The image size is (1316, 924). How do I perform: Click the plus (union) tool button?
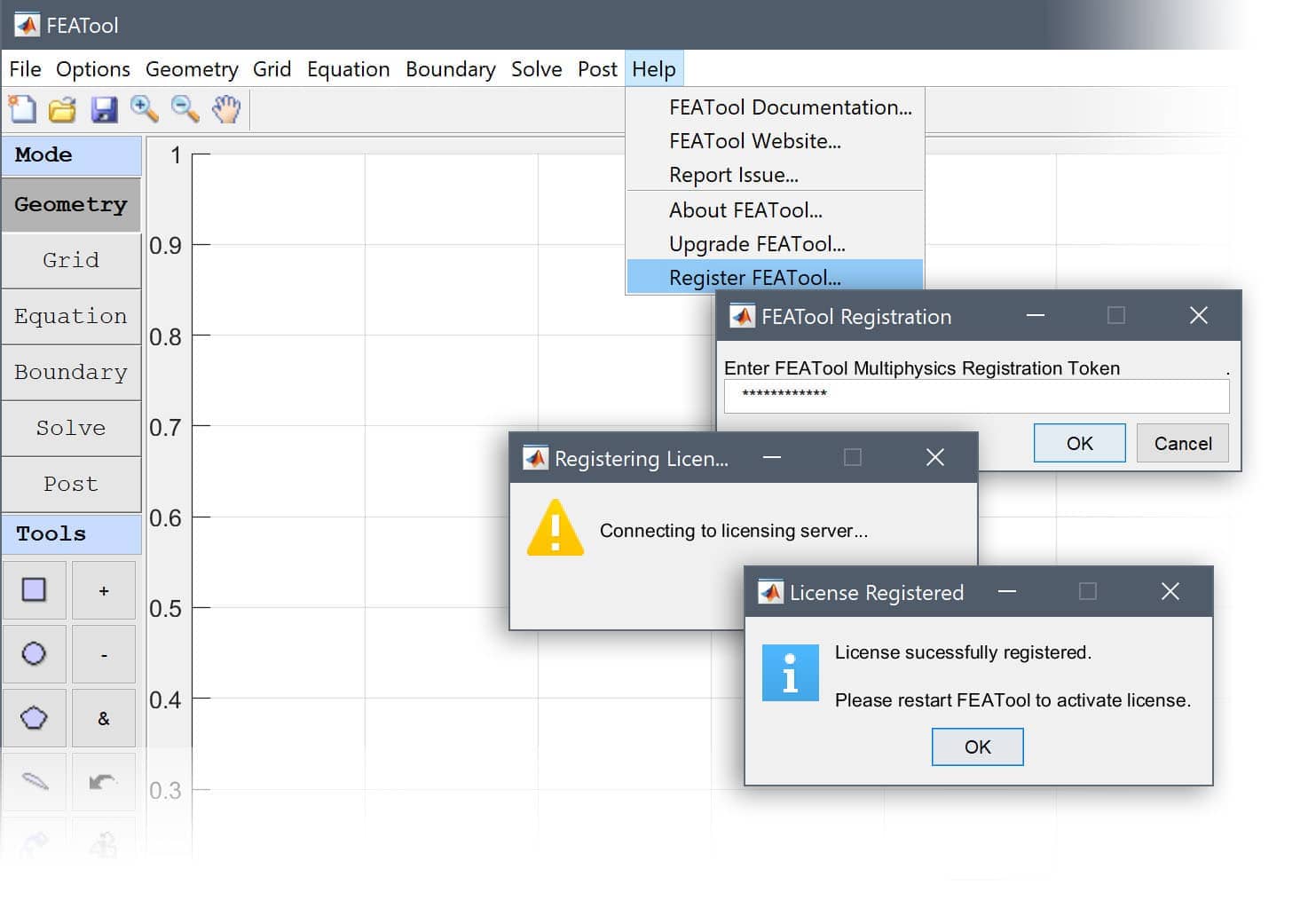click(x=104, y=590)
